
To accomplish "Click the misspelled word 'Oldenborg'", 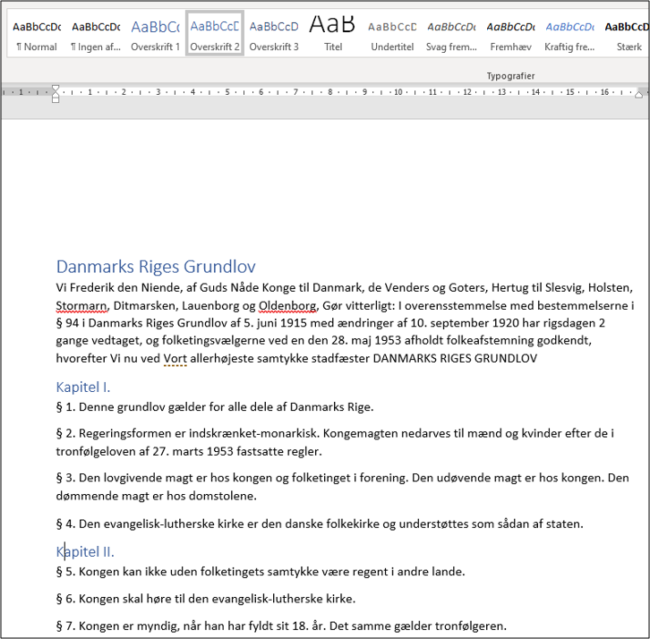I will click(x=288, y=304).
